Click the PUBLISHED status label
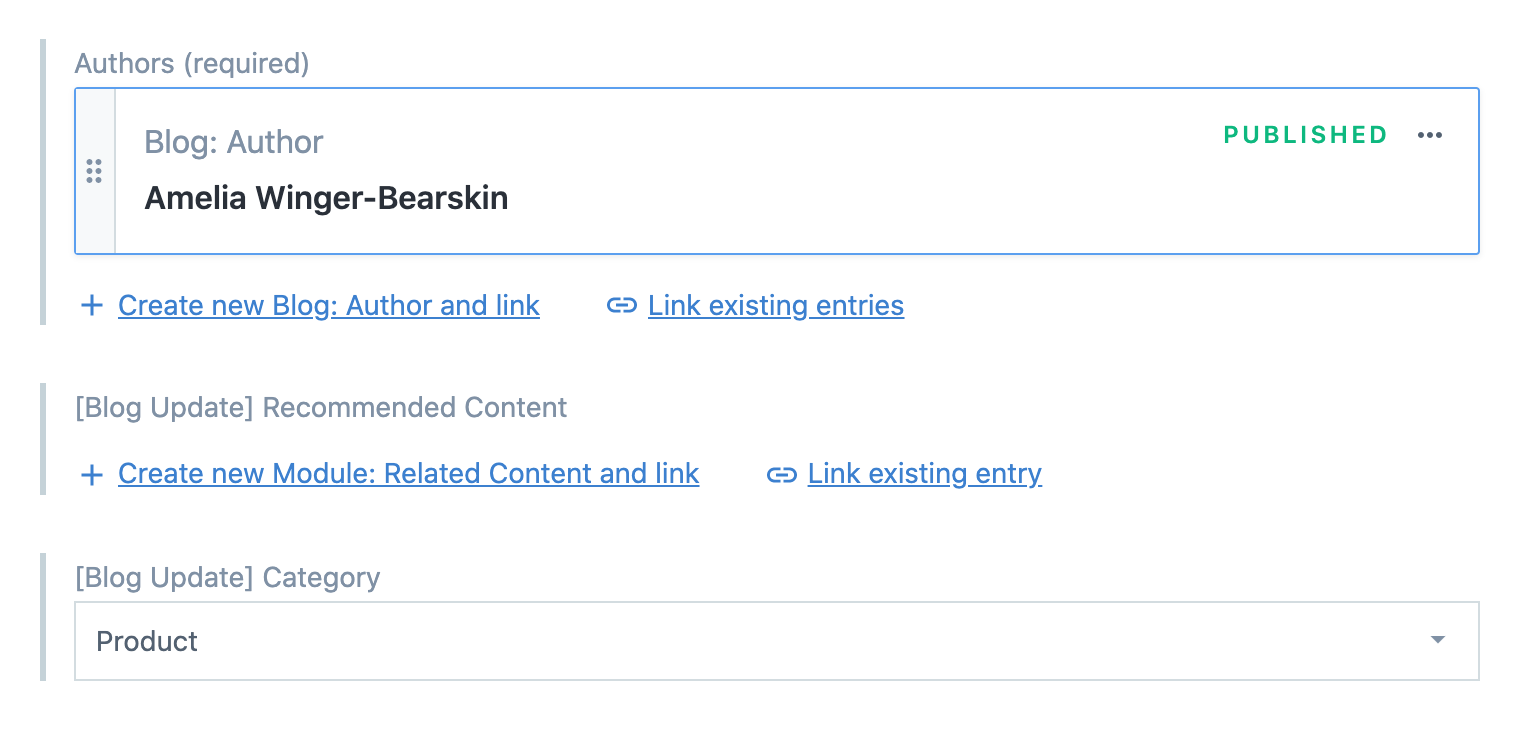 [x=1305, y=135]
